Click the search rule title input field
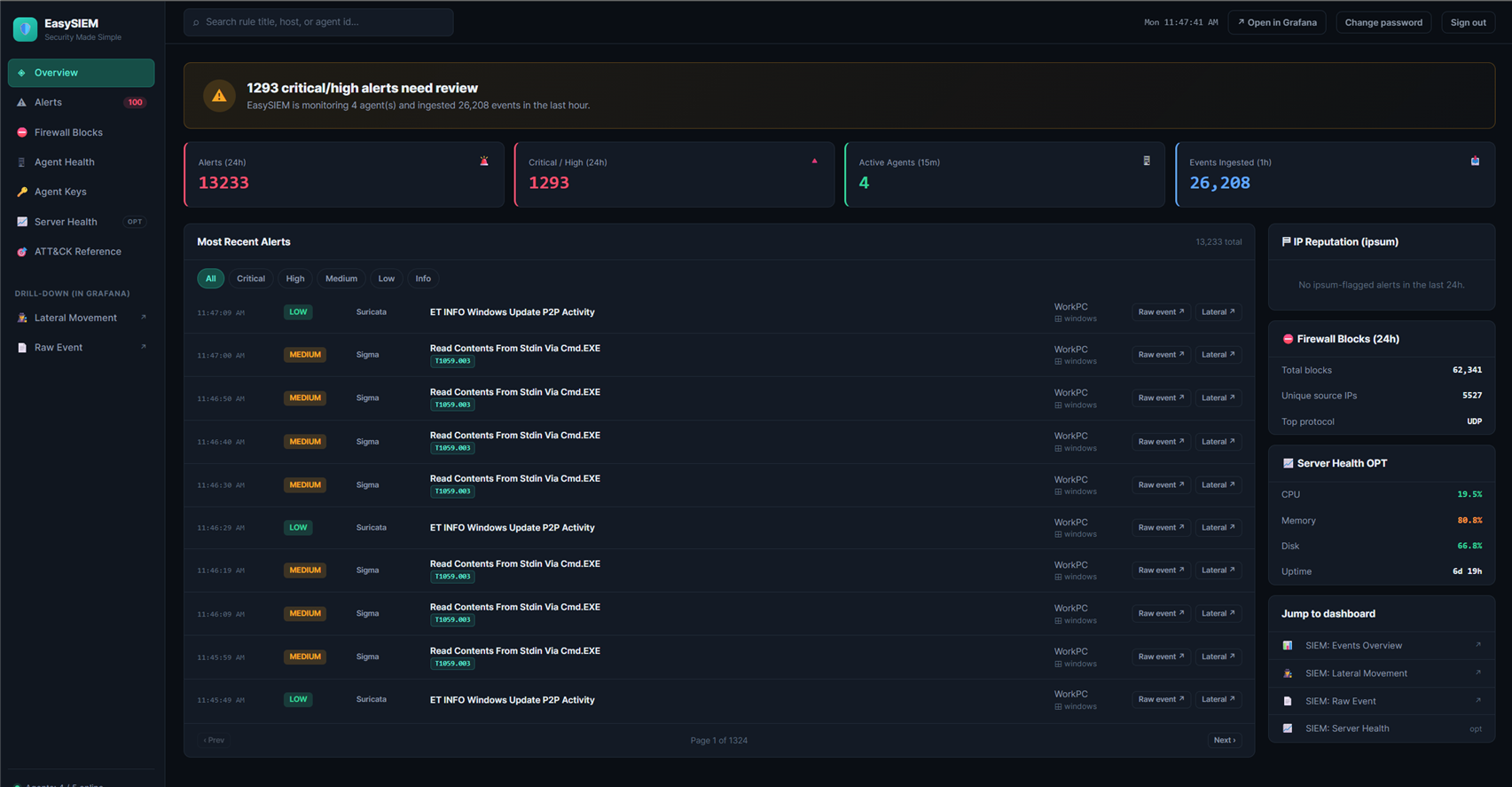The height and width of the screenshot is (787, 1512). pyautogui.click(x=318, y=22)
